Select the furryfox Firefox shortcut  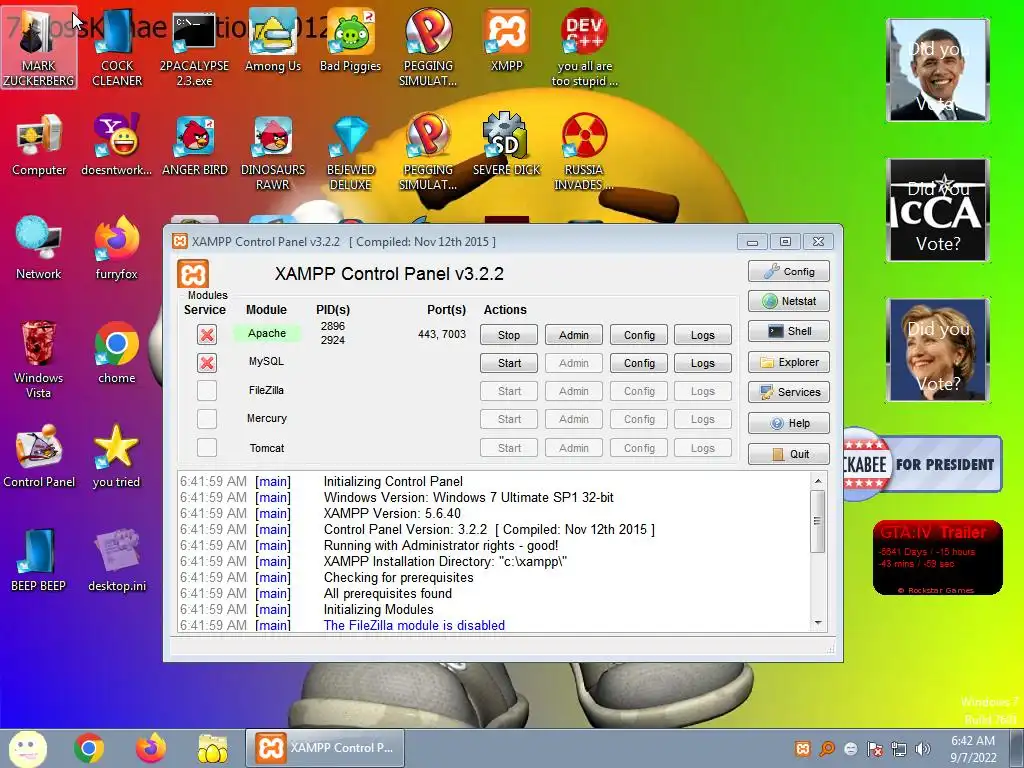116,249
